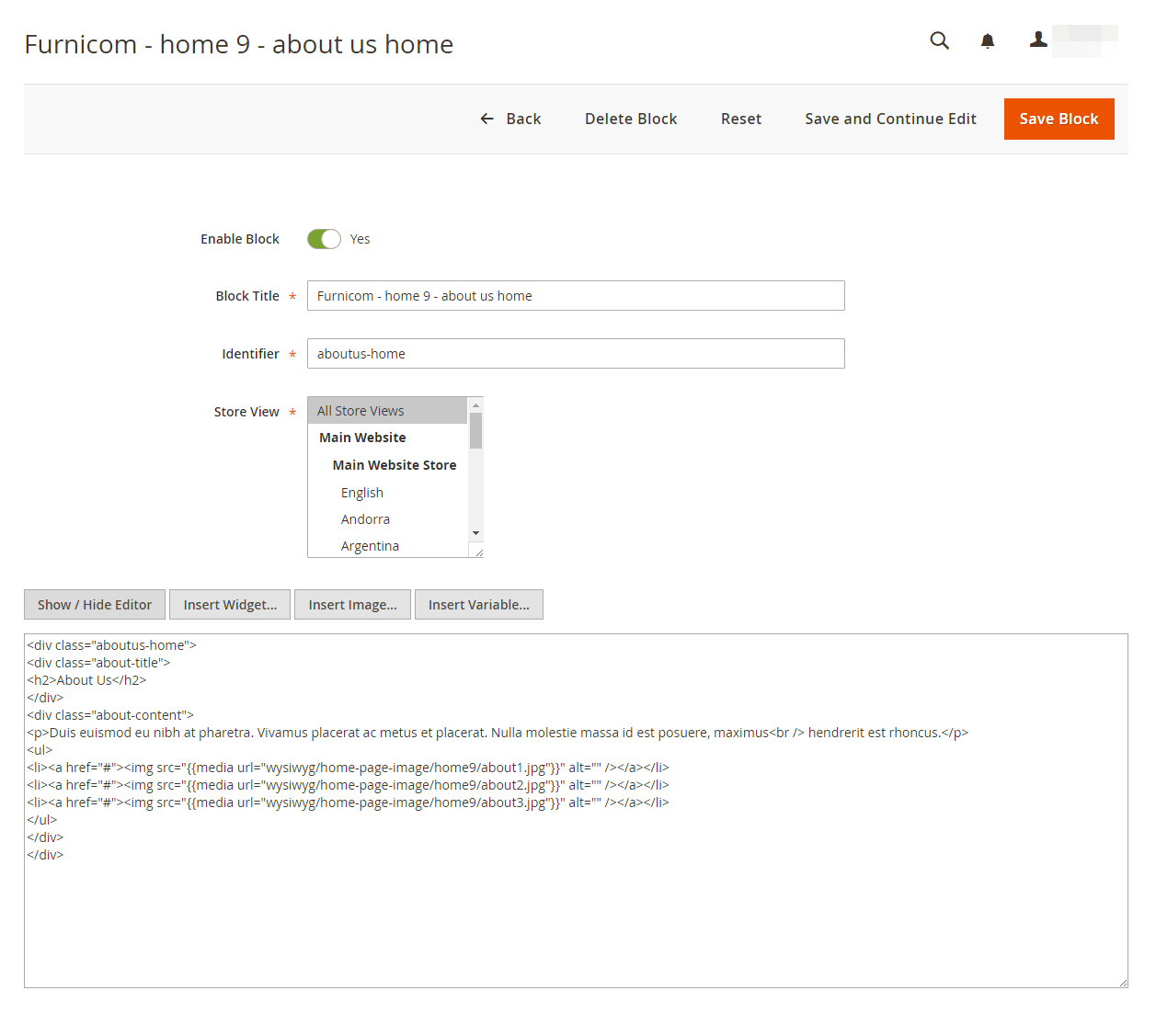The image size is (1156, 1036).
Task: Click the content text area resize grip
Action: click(x=1123, y=983)
